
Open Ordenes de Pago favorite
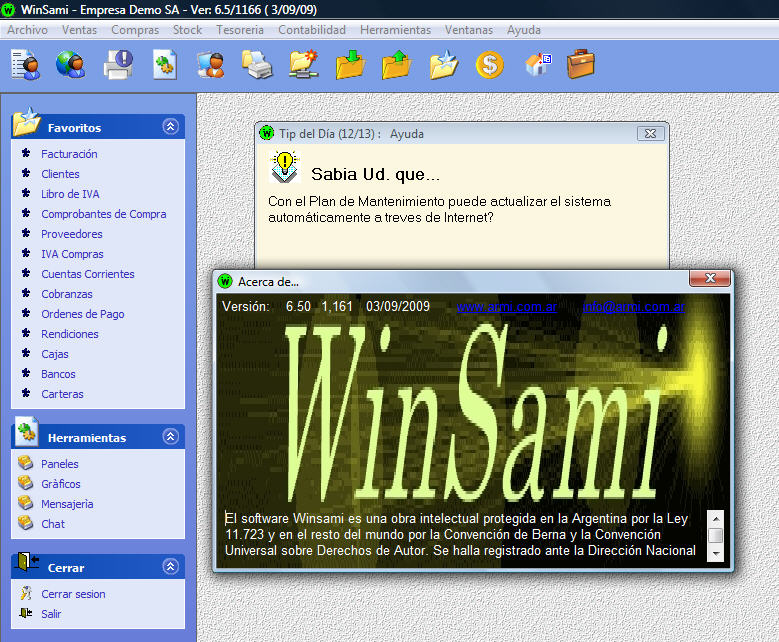coord(82,314)
